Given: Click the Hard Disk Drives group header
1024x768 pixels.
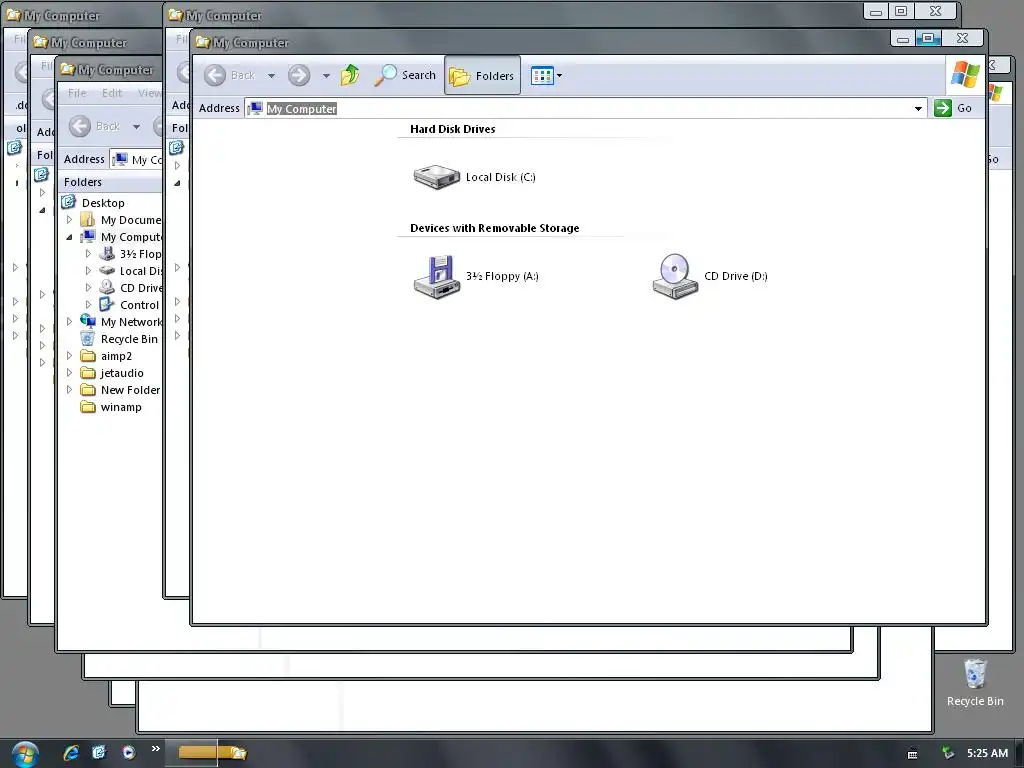Looking at the screenshot, I should tap(453, 129).
